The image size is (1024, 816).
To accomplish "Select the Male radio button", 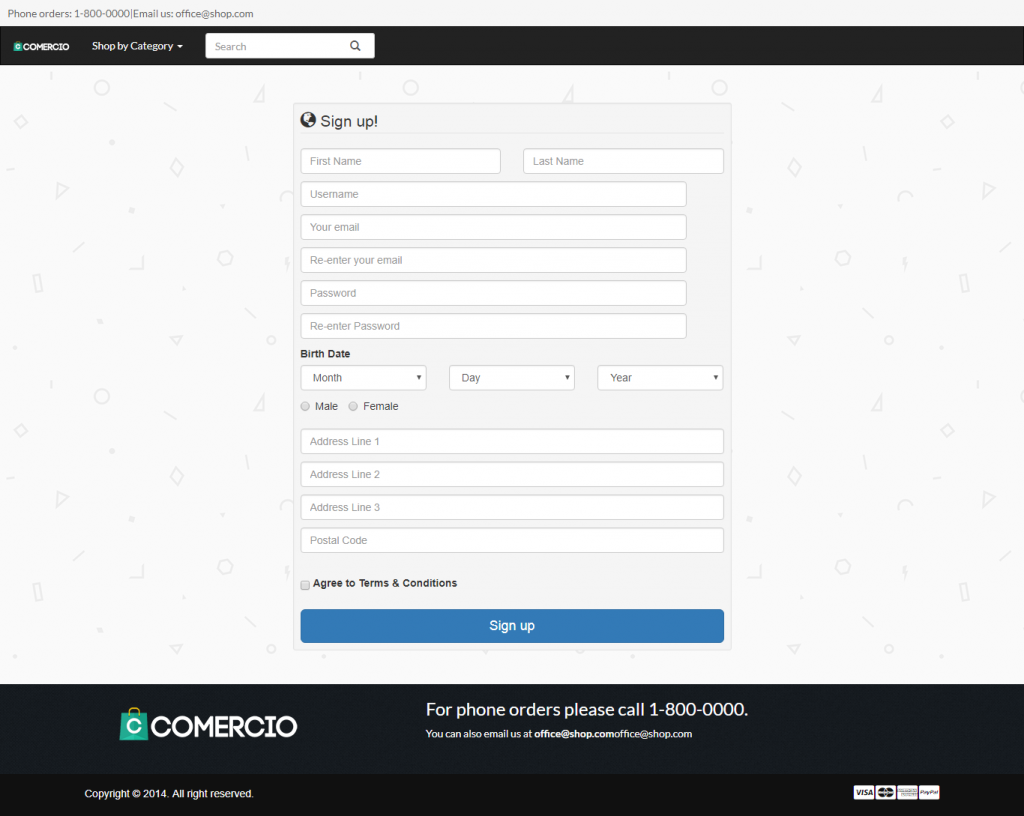I will [305, 407].
